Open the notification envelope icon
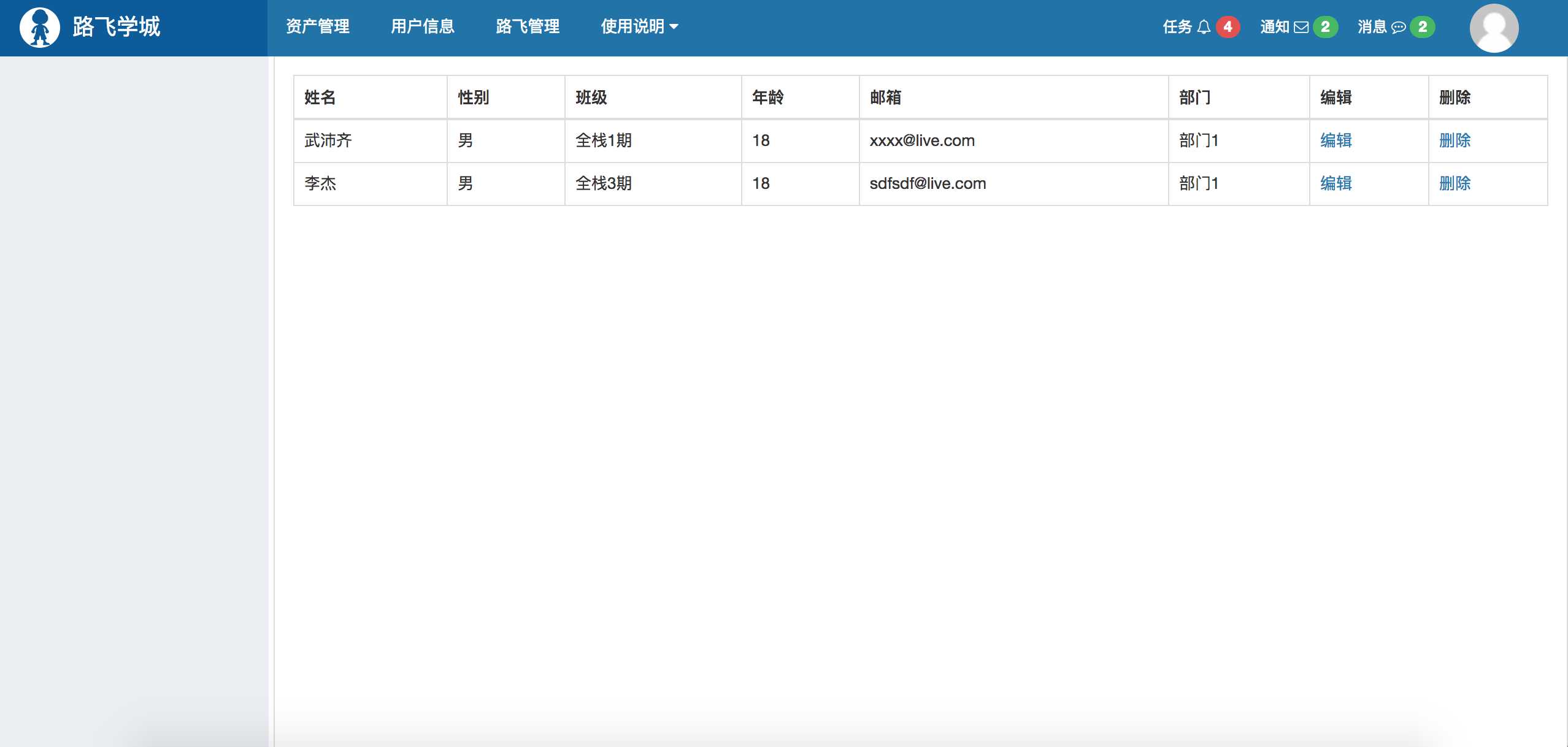The height and width of the screenshot is (747, 1568). (1301, 27)
